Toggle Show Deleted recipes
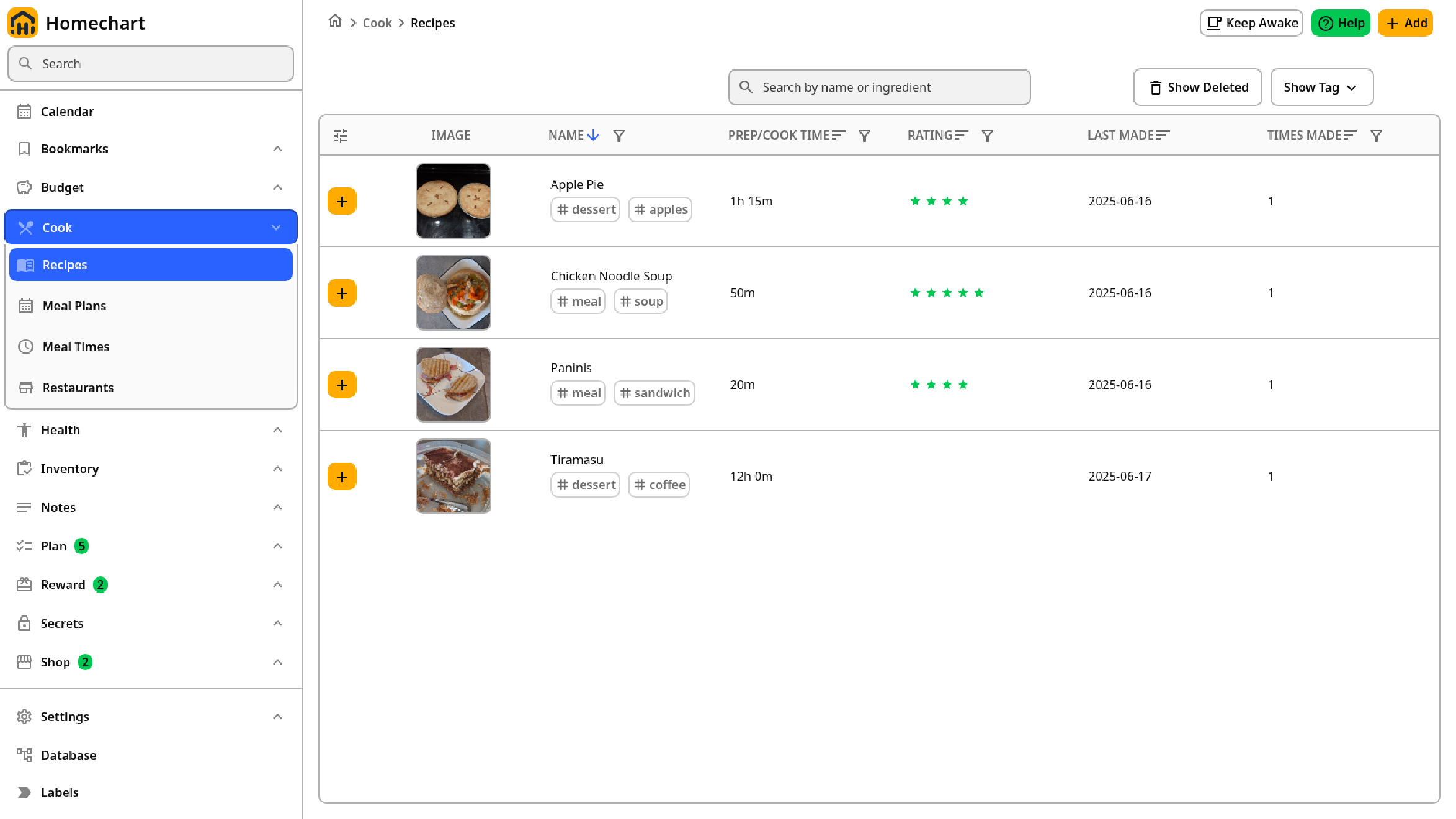Viewport: 1456px width, 819px height. 1197,87
